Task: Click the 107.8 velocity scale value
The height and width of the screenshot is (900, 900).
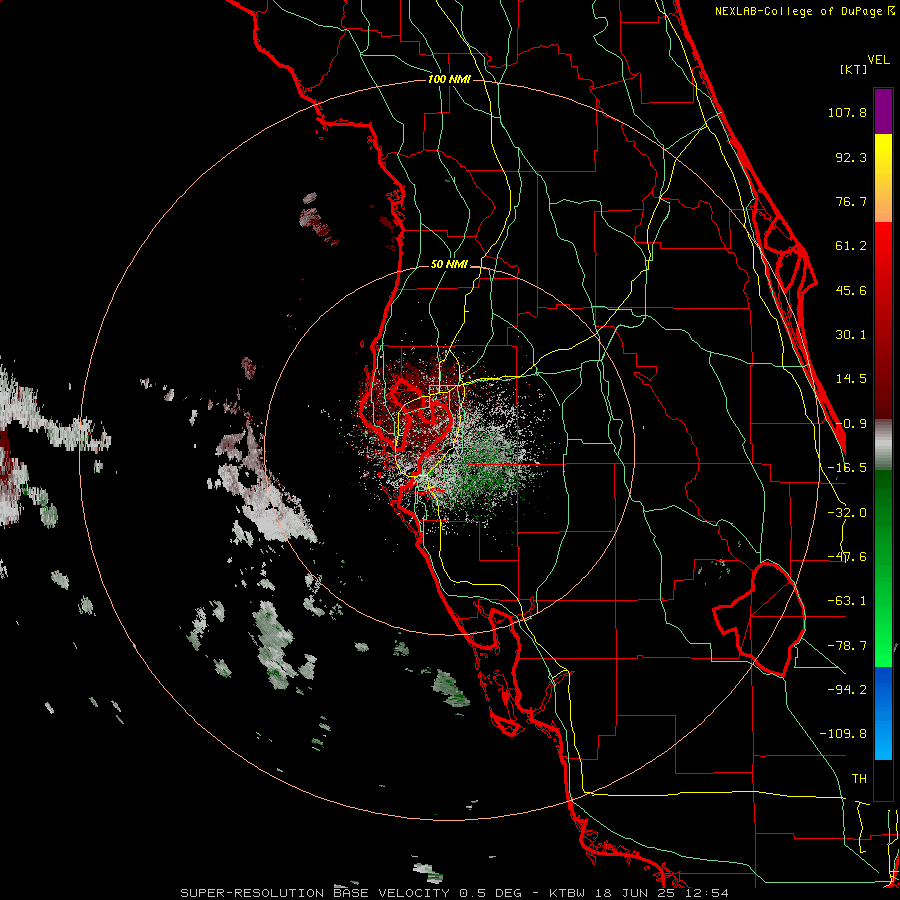Action: point(847,112)
